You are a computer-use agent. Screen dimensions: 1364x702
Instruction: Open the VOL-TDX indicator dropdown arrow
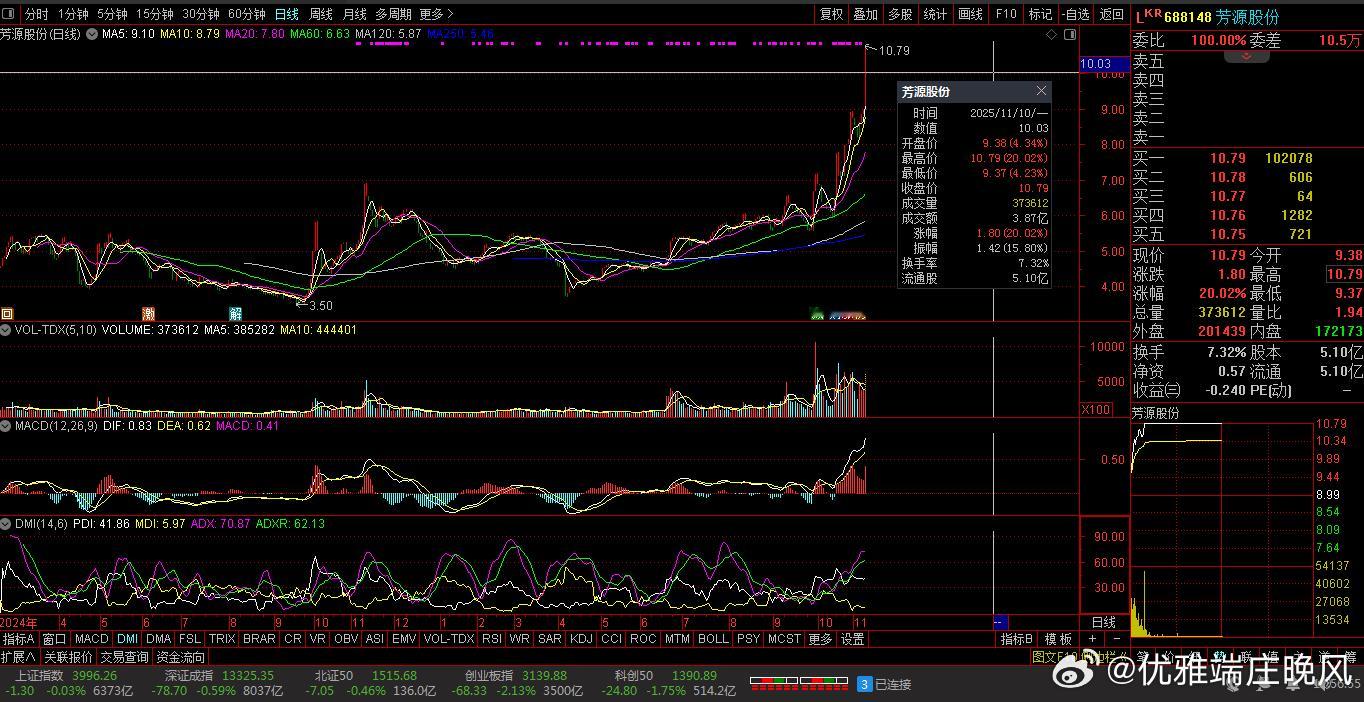pos(6,329)
